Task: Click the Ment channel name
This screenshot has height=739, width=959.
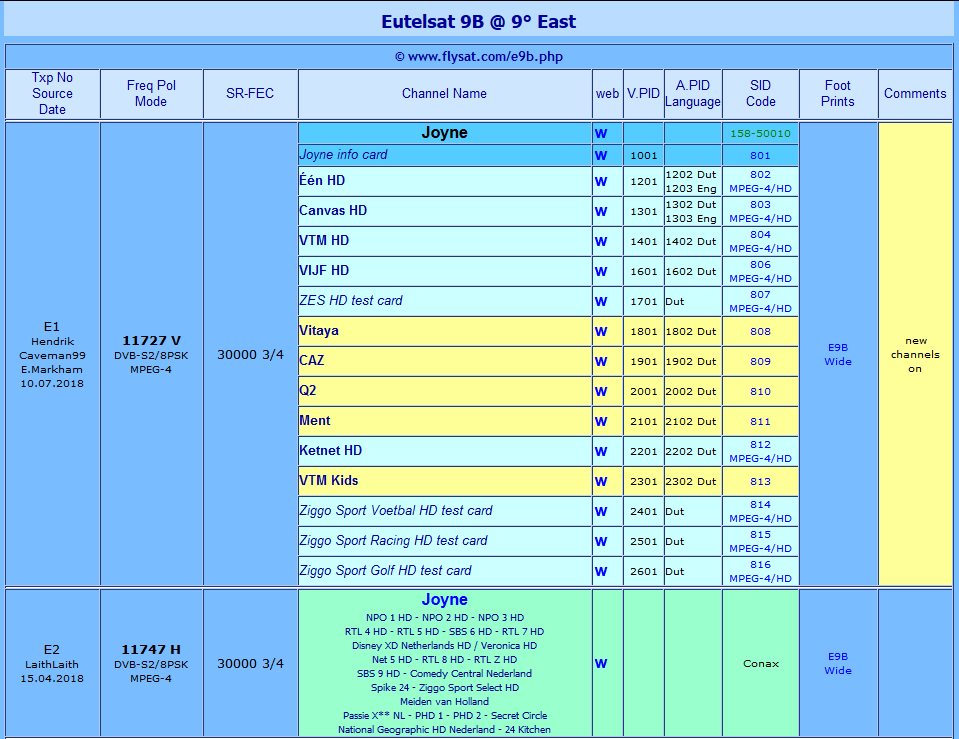Action: pos(314,420)
